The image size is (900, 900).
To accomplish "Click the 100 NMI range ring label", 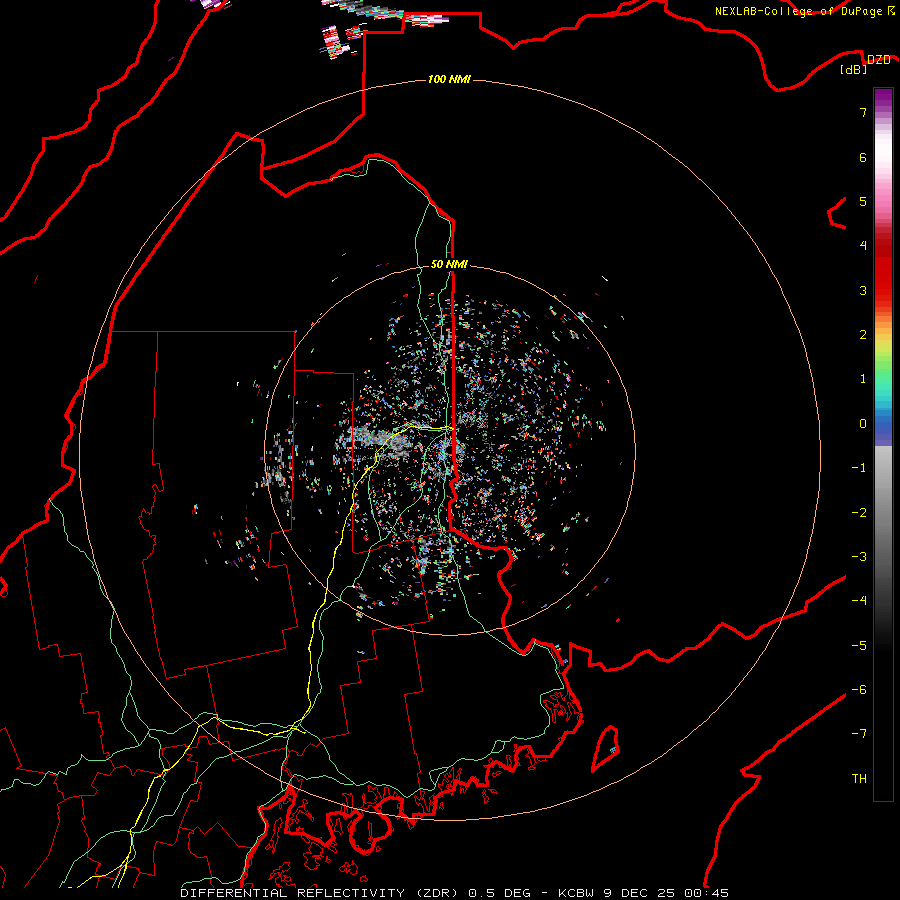I will click(x=449, y=79).
